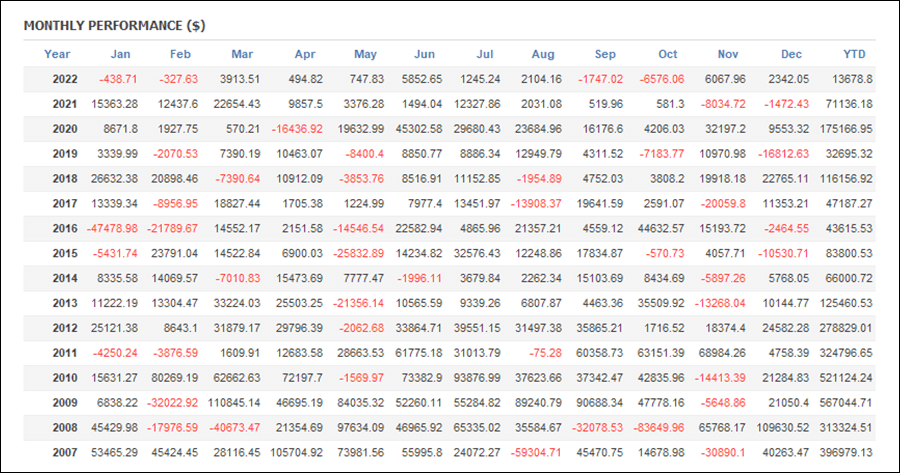Select 2007 April value 105704.92
Screen dimensions: 900x473
[296, 452]
